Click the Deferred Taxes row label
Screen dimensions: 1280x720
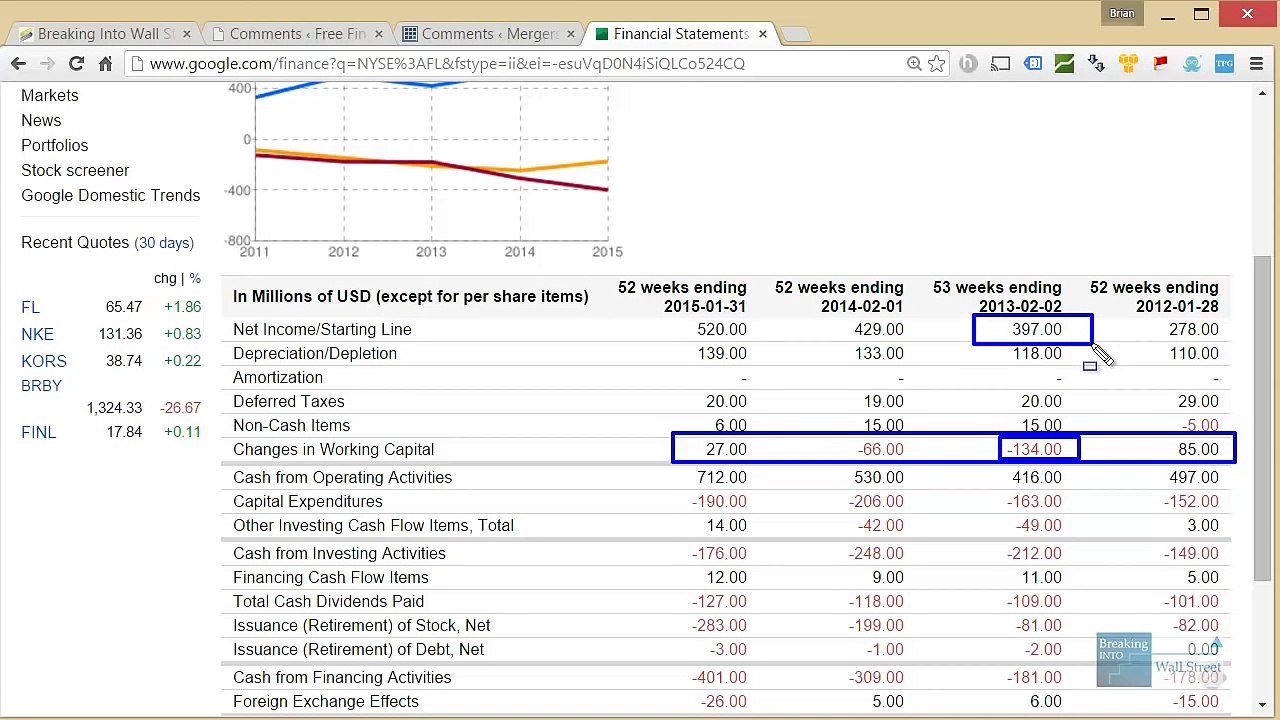point(289,401)
